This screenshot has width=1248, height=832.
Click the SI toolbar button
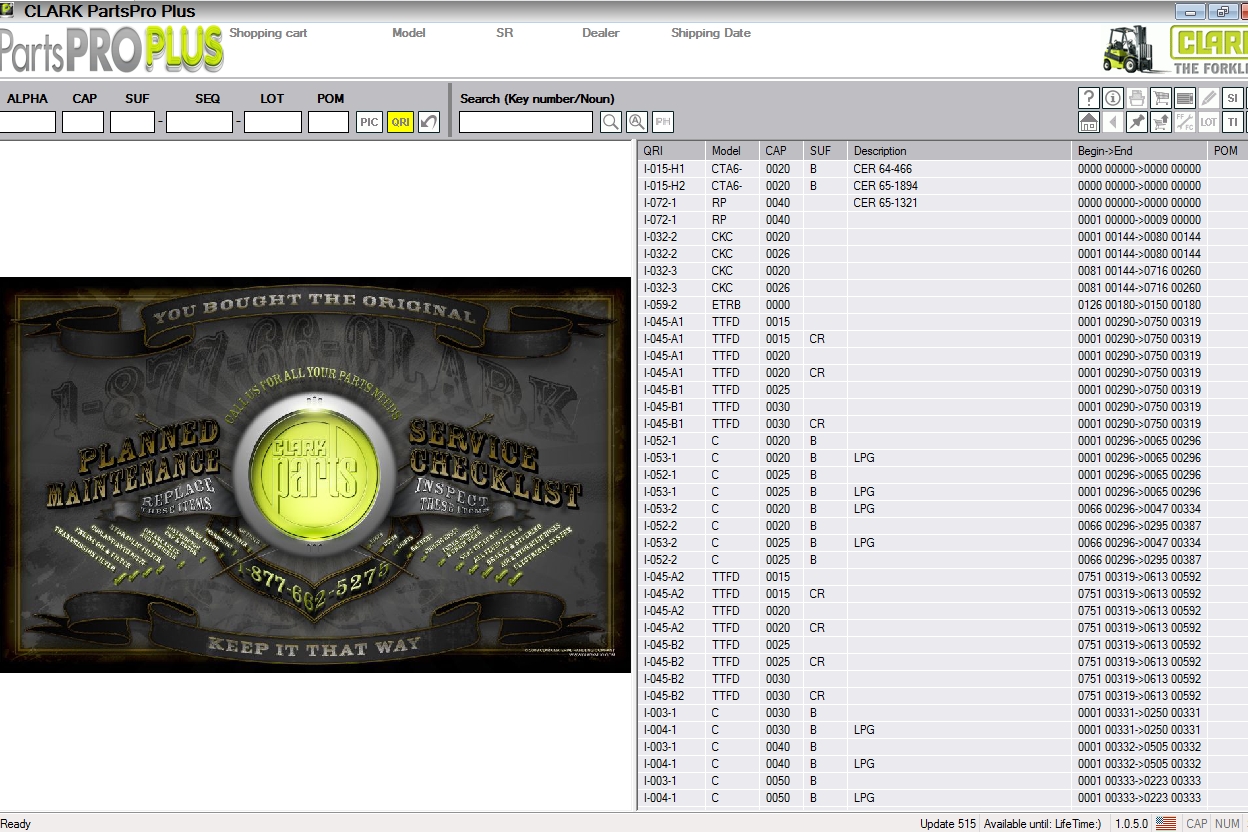[x=1233, y=98]
